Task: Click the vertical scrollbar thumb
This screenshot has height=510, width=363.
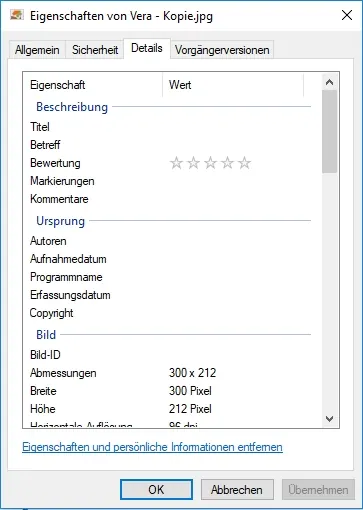Action: pos(329,132)
